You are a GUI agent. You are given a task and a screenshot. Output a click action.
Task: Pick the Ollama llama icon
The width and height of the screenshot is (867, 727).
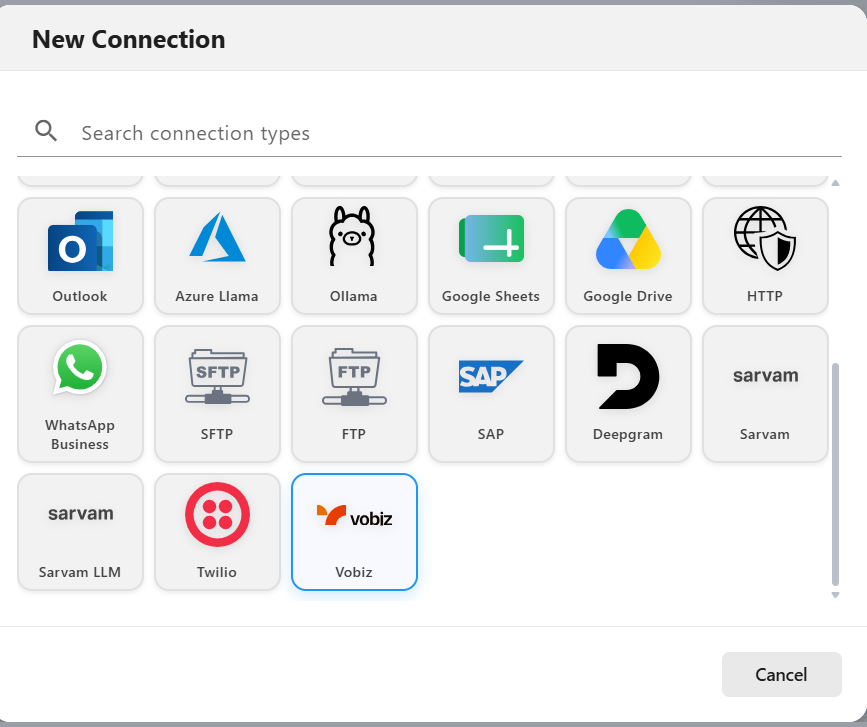click(352, 238)
